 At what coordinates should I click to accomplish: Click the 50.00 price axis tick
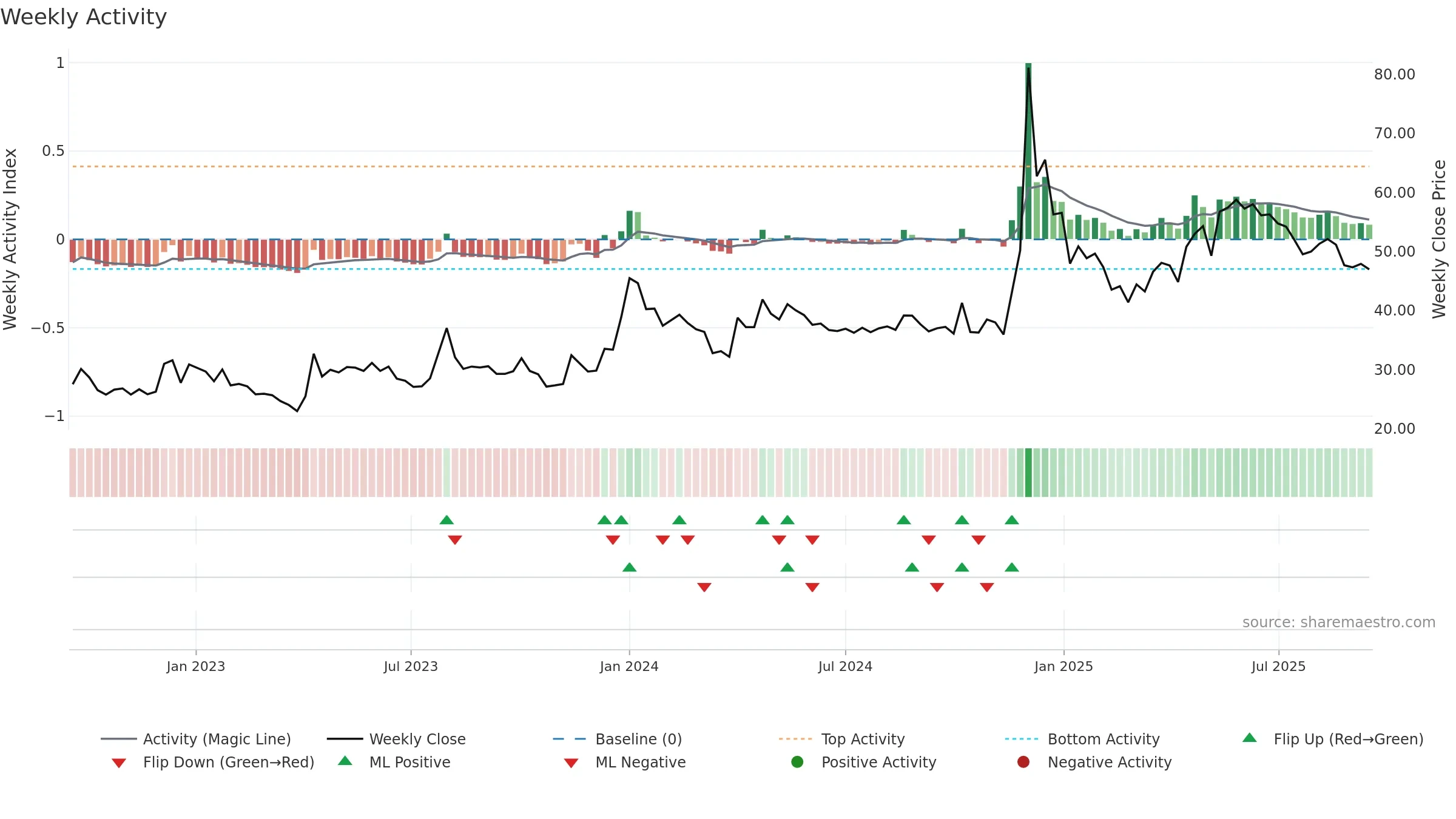(x=1395, y=251)
